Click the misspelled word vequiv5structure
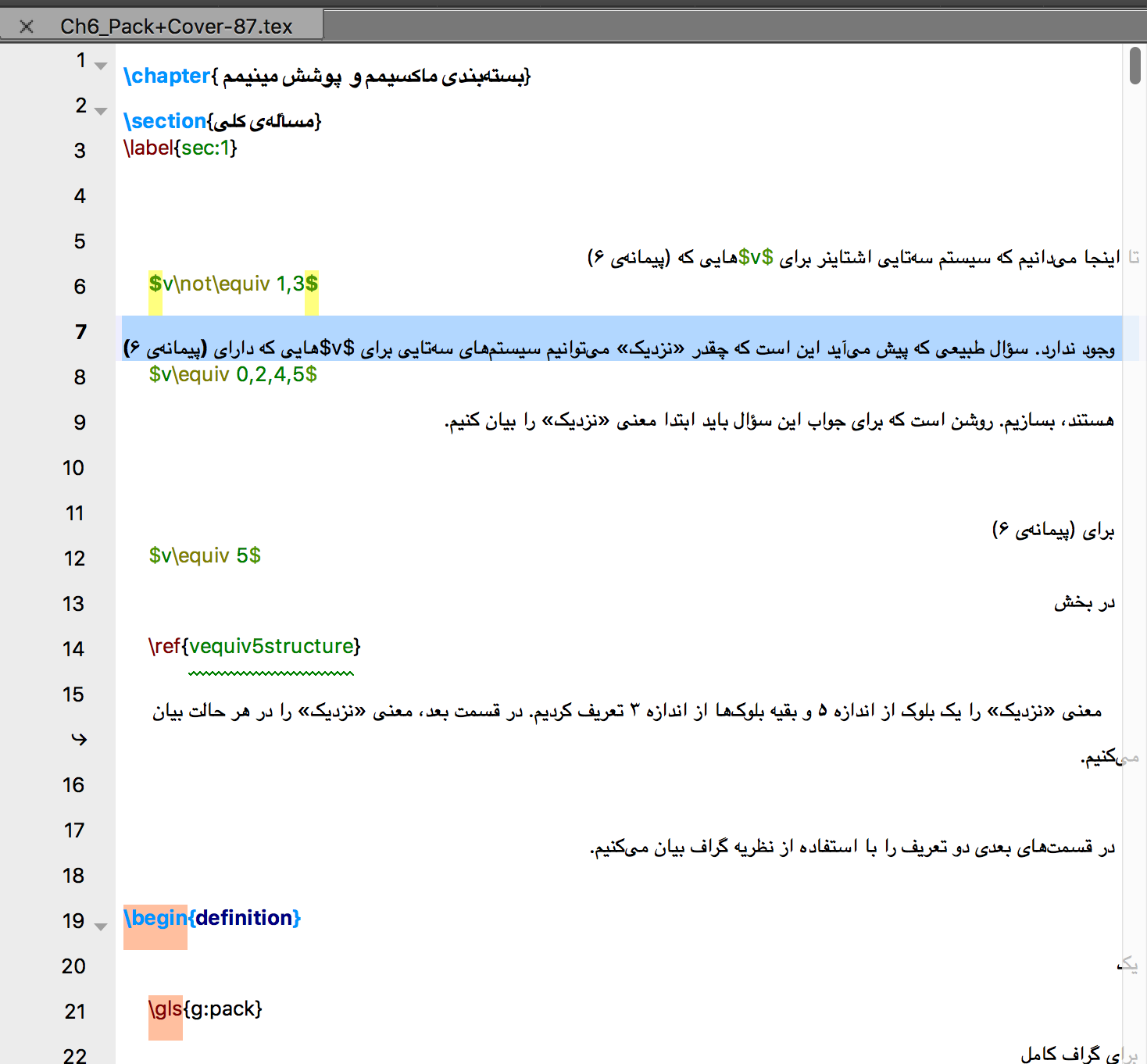Viewport: 1147px width, 1064px height. pyautogui.click(x=271, y=646)
